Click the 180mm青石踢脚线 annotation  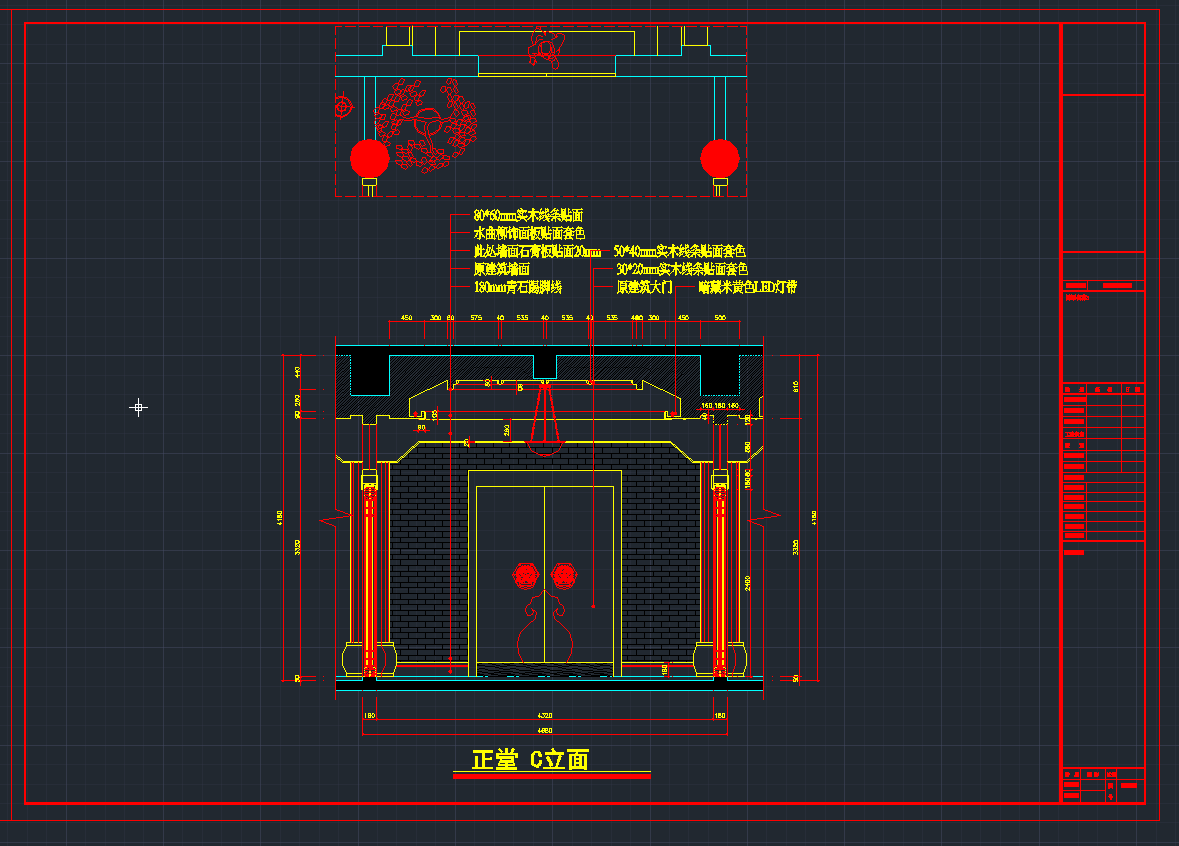pos(517,288)
